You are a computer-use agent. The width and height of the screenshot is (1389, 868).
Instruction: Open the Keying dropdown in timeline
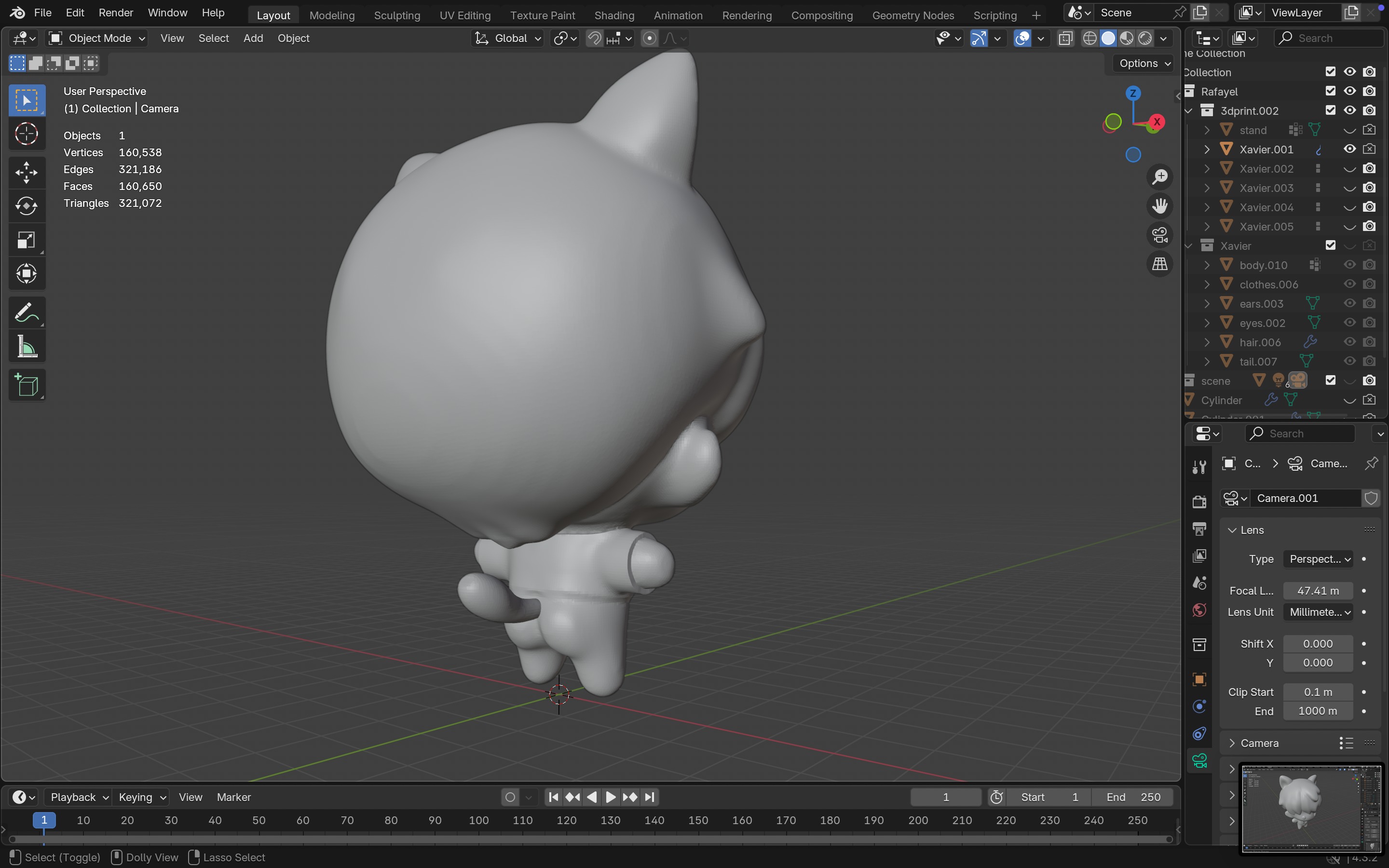[x=141, y=798]
